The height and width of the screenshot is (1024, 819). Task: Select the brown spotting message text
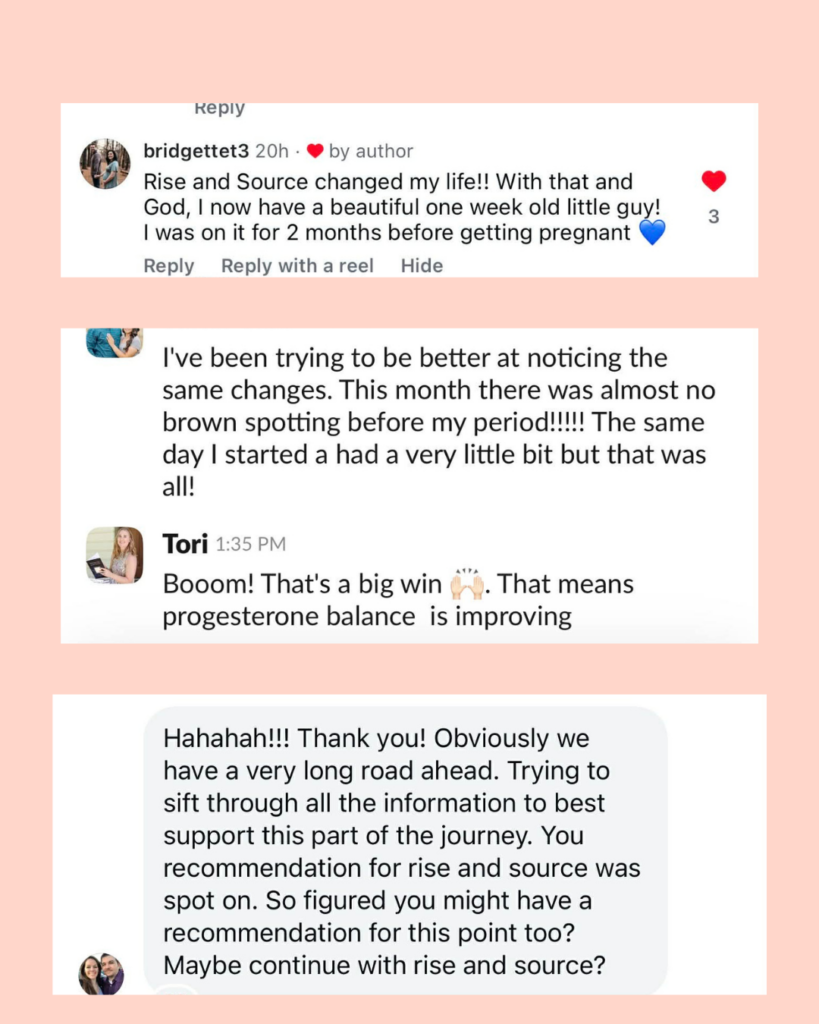(x=439, y=422)
